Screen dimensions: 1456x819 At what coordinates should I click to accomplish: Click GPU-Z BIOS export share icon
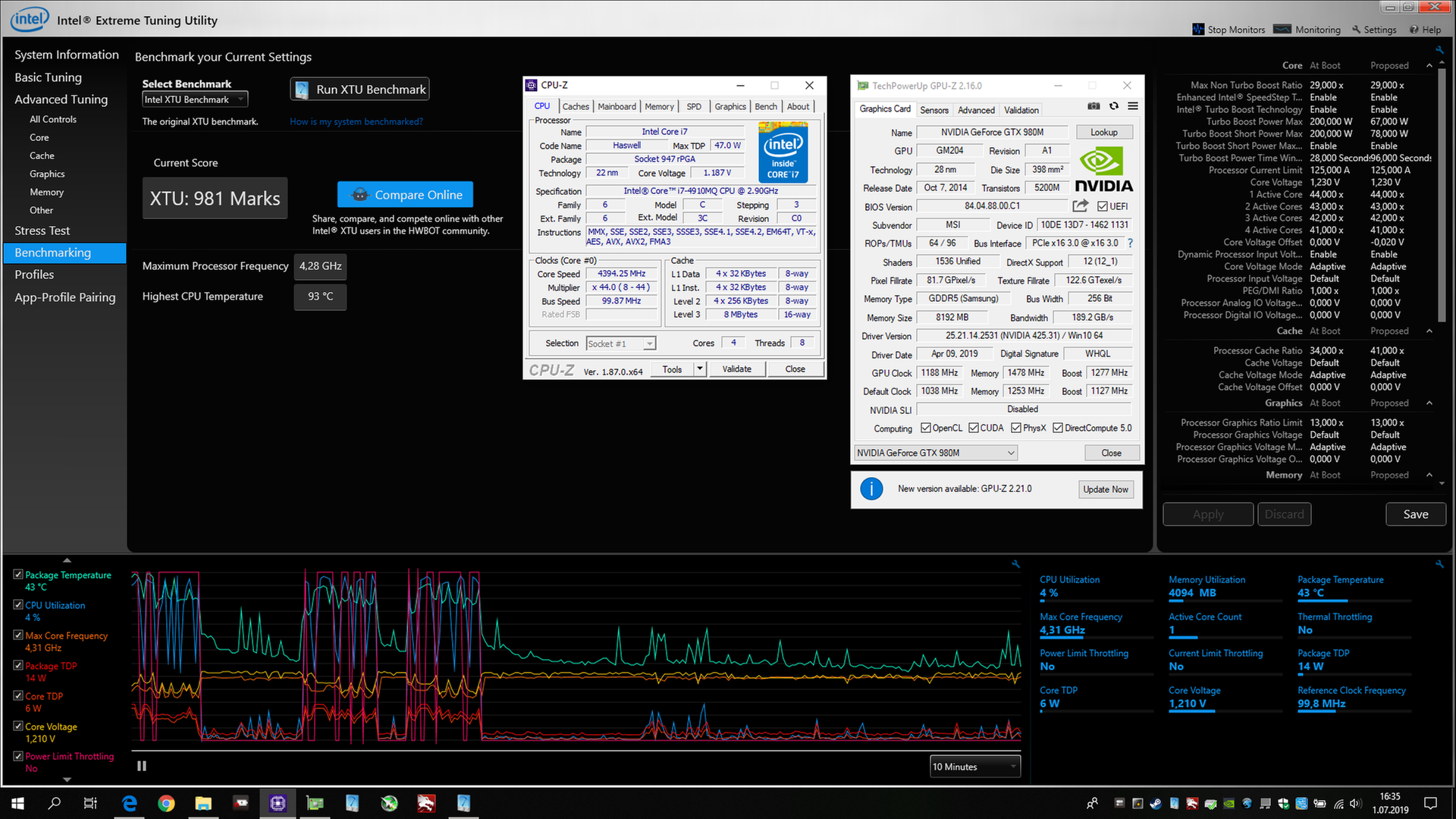pyautogui.click(x=1081, y=206)
